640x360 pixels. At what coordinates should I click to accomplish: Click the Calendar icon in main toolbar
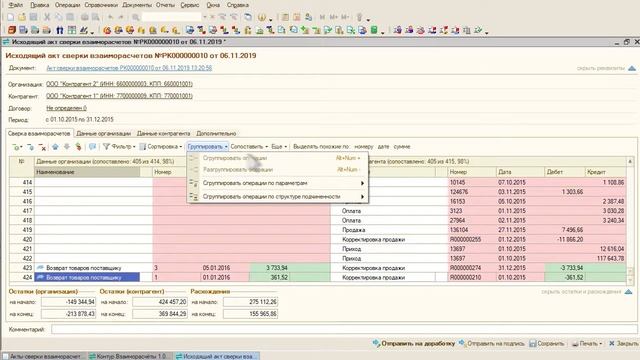[x=297, y=17]
